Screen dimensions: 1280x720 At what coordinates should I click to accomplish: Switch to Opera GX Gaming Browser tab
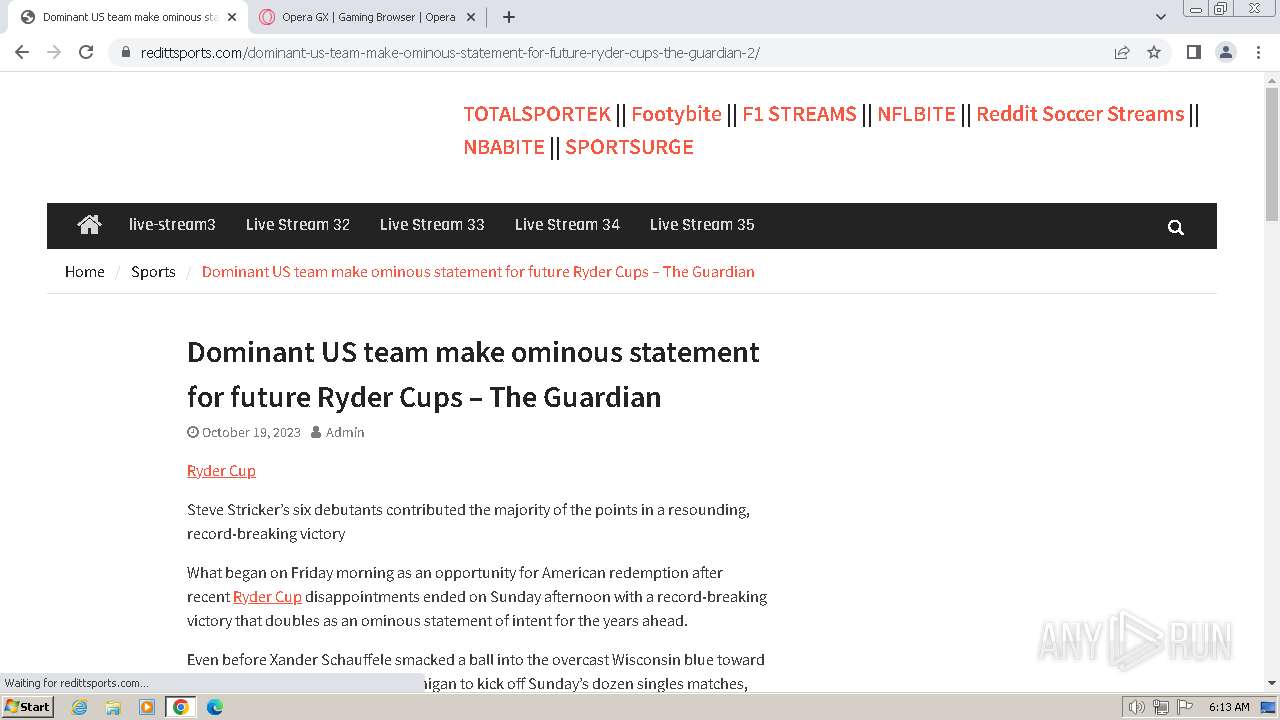[x=367, y=17]
